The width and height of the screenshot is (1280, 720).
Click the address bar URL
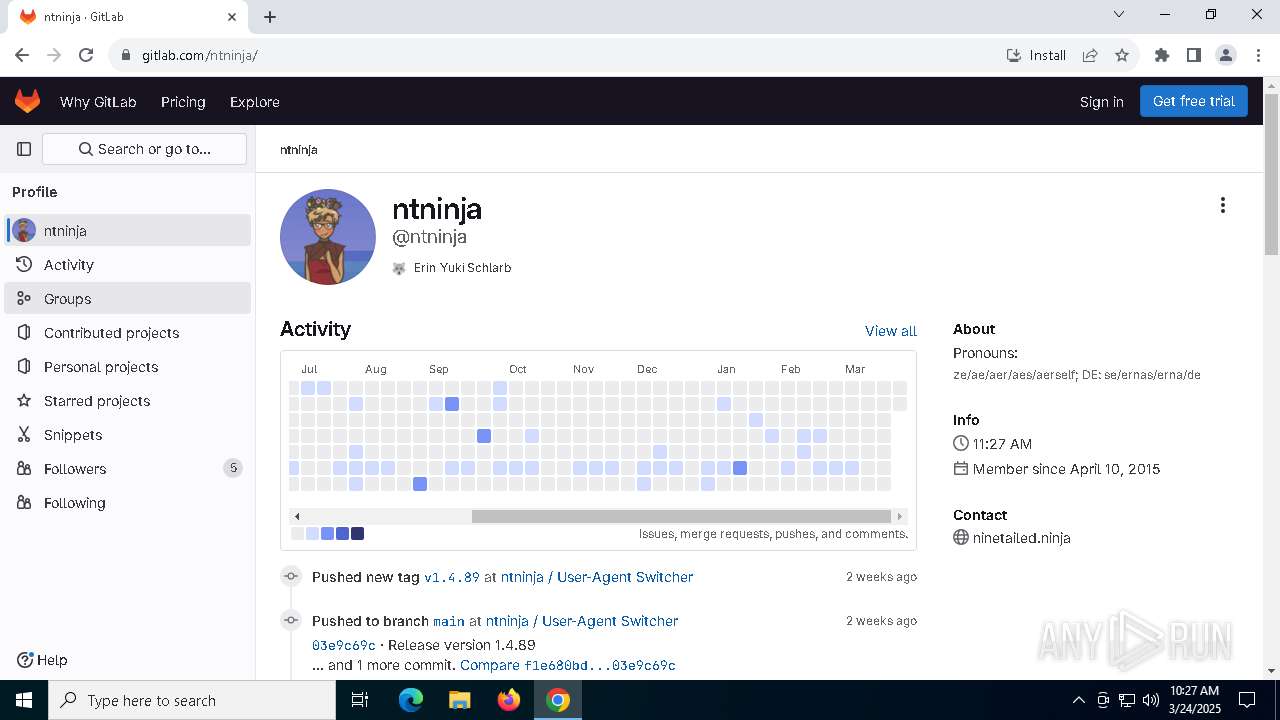(x=200, y=55)
